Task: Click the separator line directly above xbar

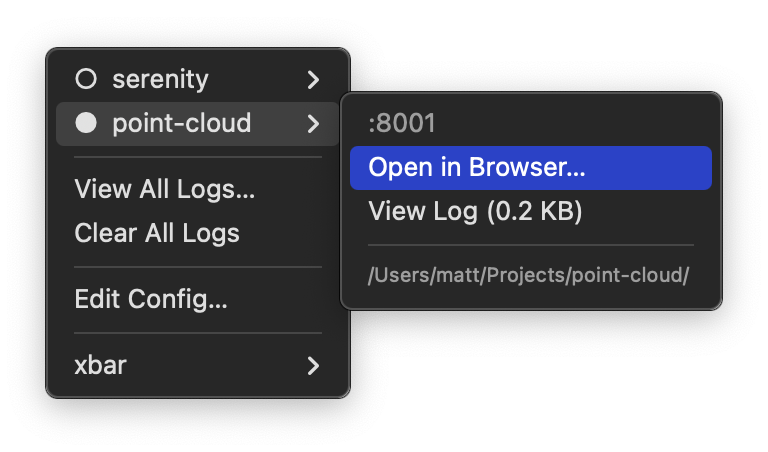Action: click(198, 333)
